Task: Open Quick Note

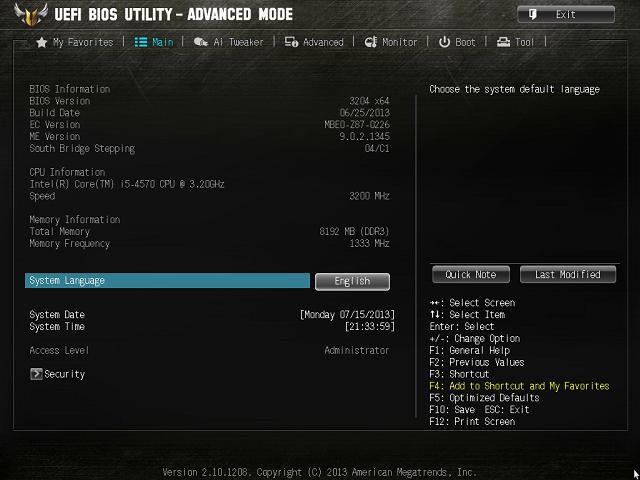Action: click(471, 275)
